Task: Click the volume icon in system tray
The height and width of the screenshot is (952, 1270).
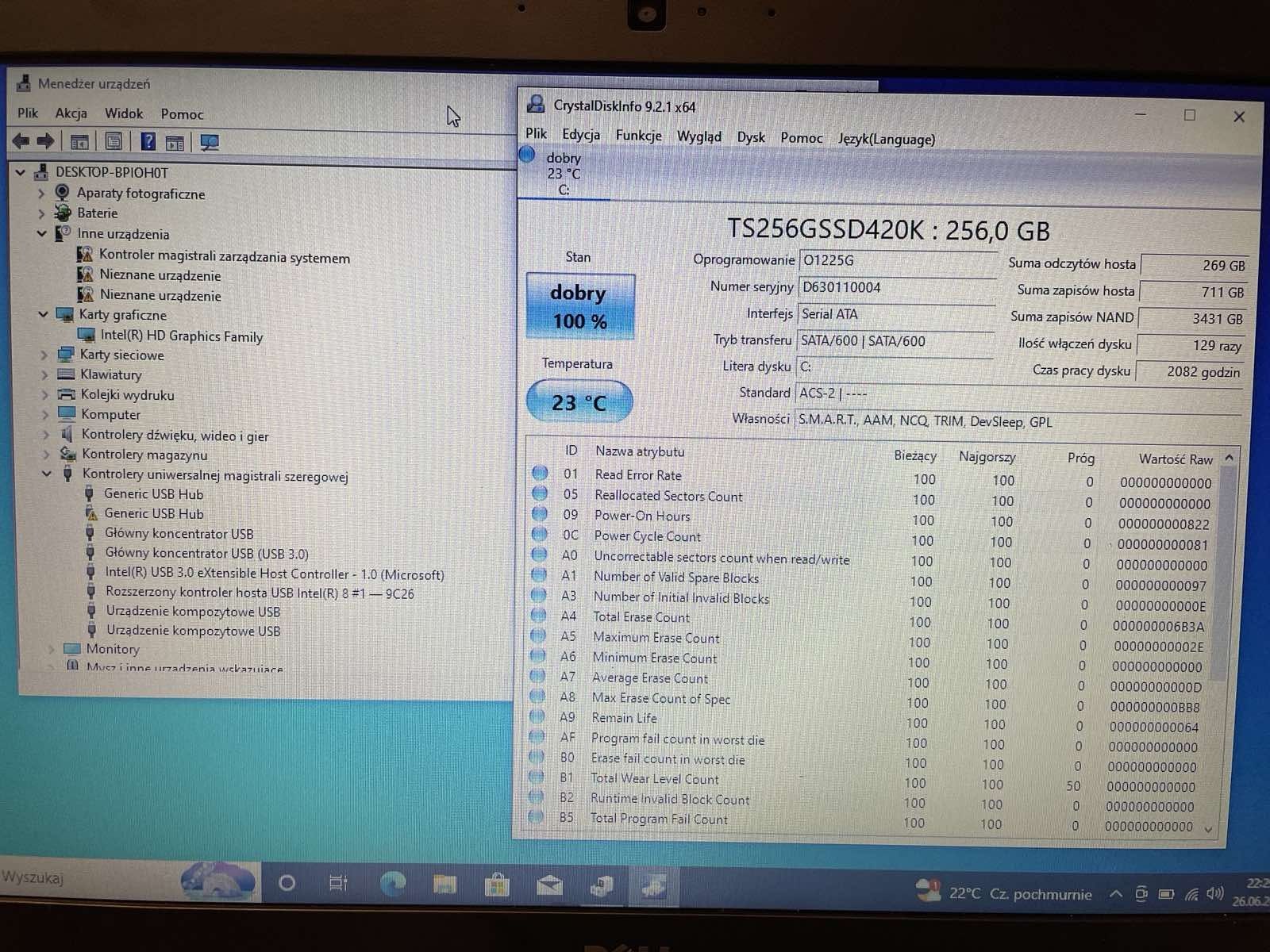Action: tap(1214, 894)
